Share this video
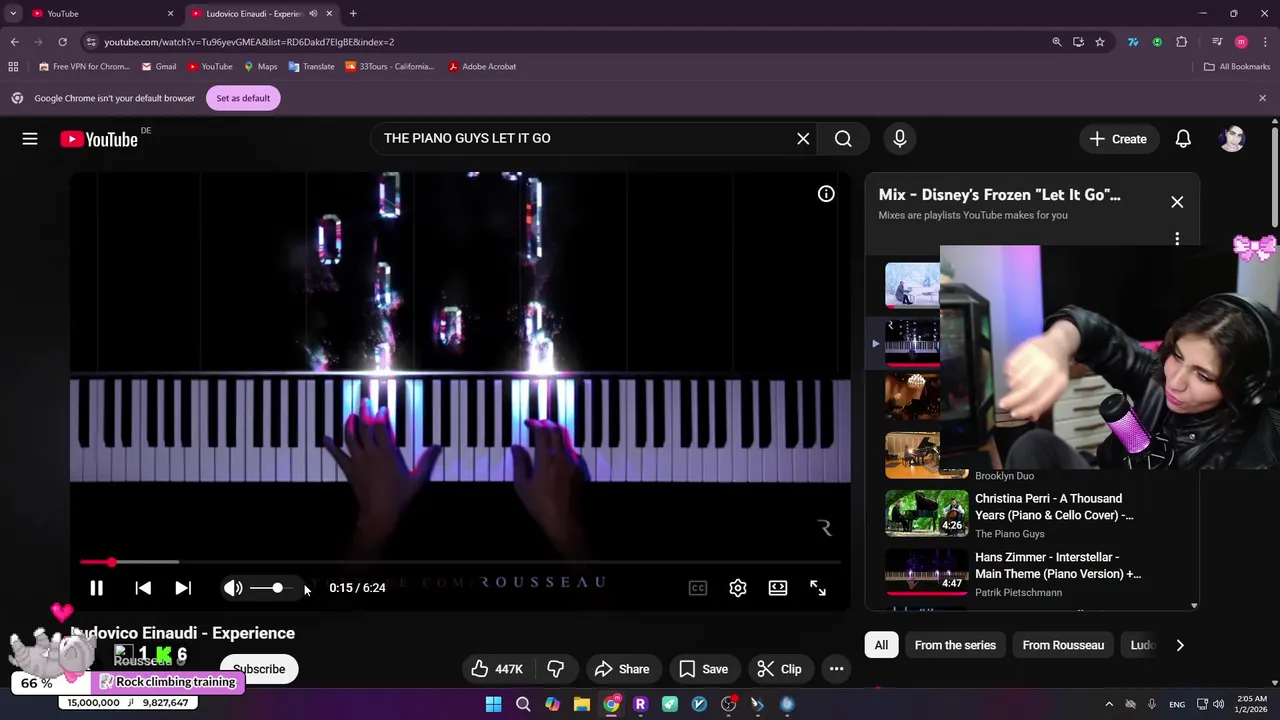The height and width of the screenshot is (720, 1280). tap(621, 669)
